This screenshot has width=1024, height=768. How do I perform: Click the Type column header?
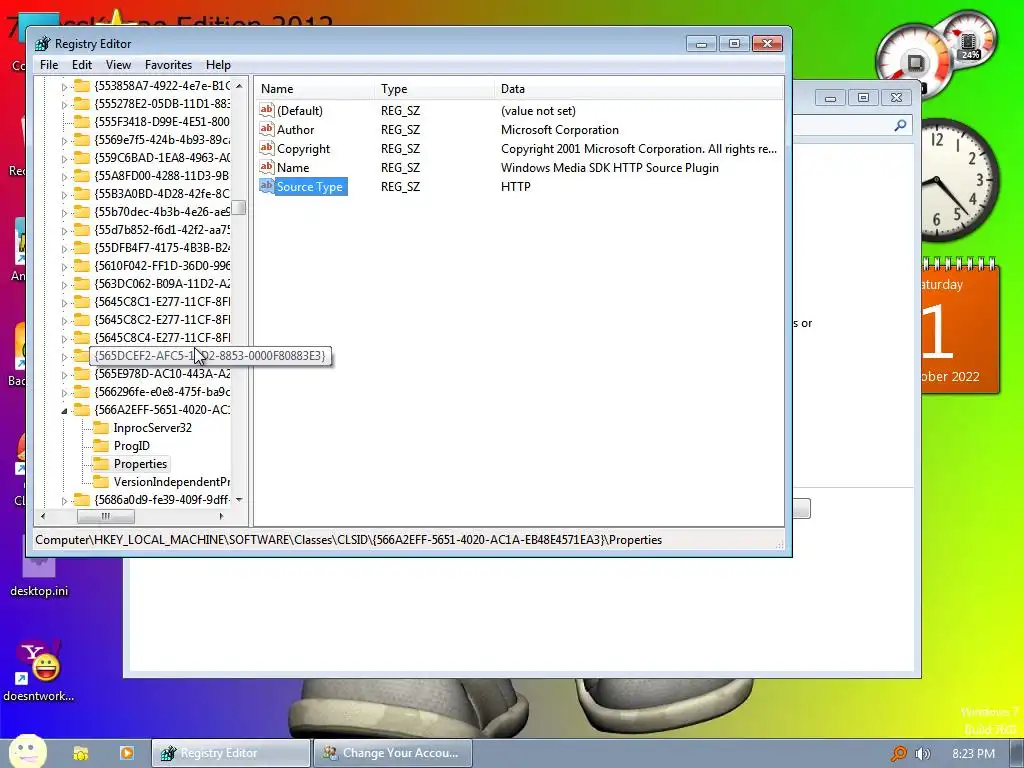(434, 89)
